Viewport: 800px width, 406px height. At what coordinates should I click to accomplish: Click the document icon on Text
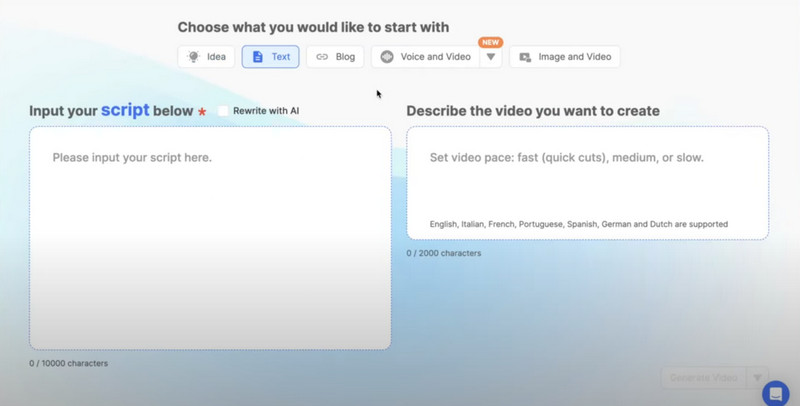[x=258, y=57]
